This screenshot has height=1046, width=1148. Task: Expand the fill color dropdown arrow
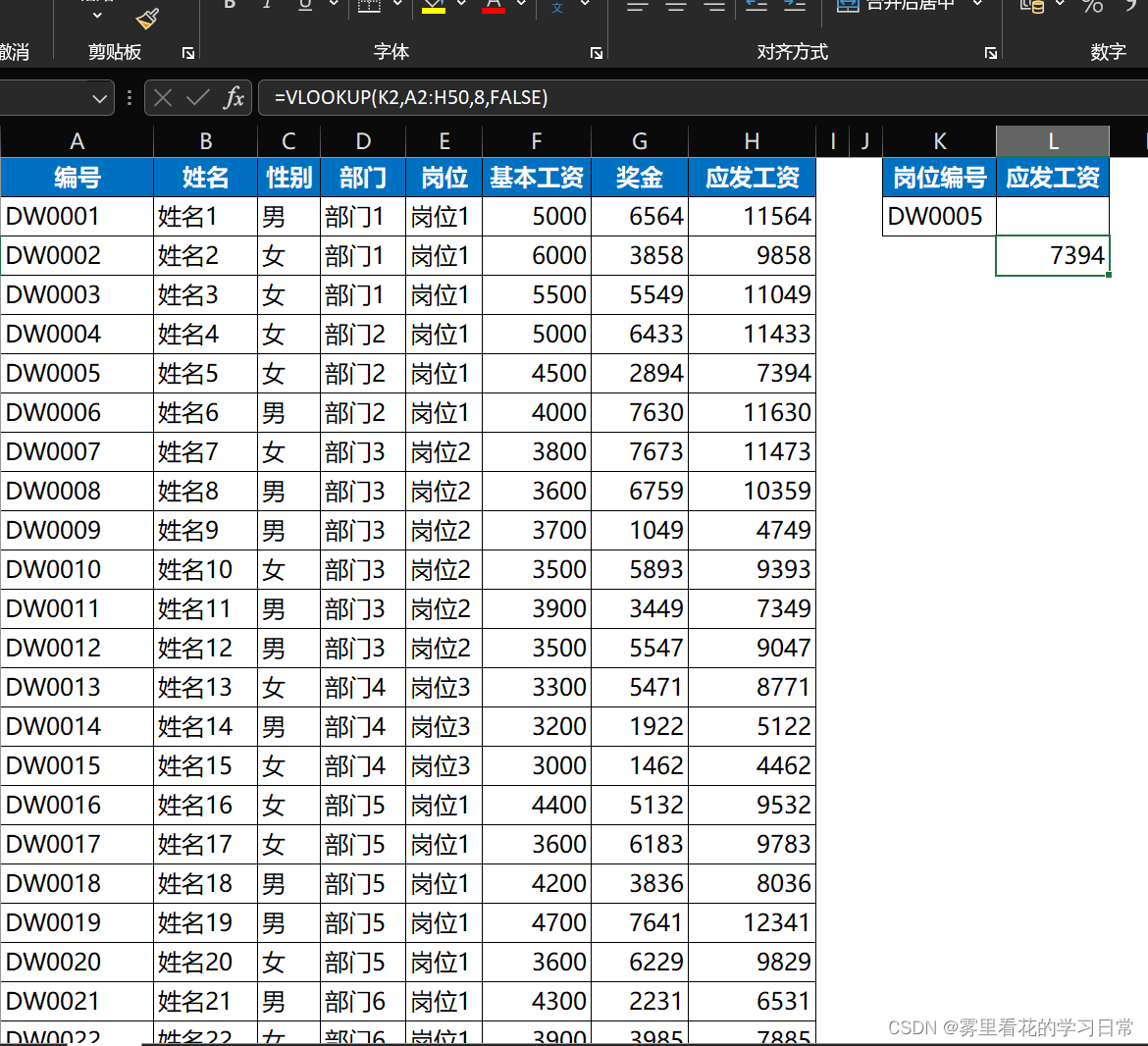461,4
